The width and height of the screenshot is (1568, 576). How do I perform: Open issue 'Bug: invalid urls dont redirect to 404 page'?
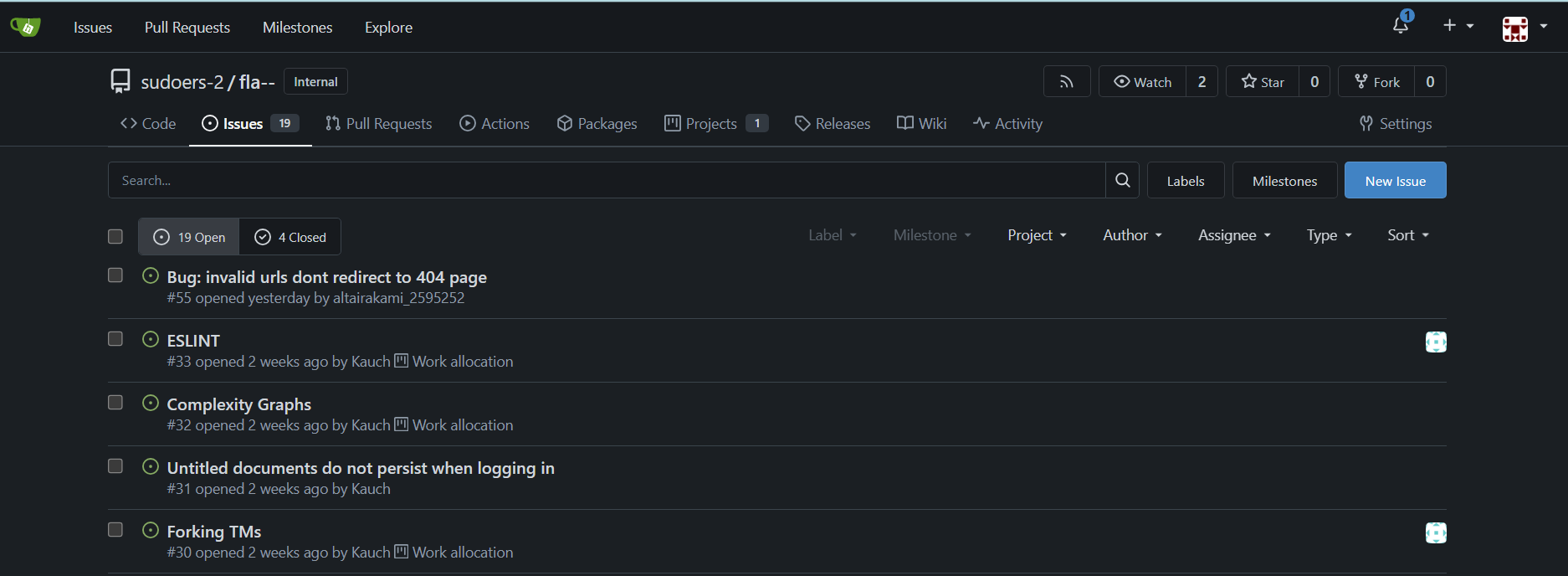pyautogui.click(x=326, y=277)
